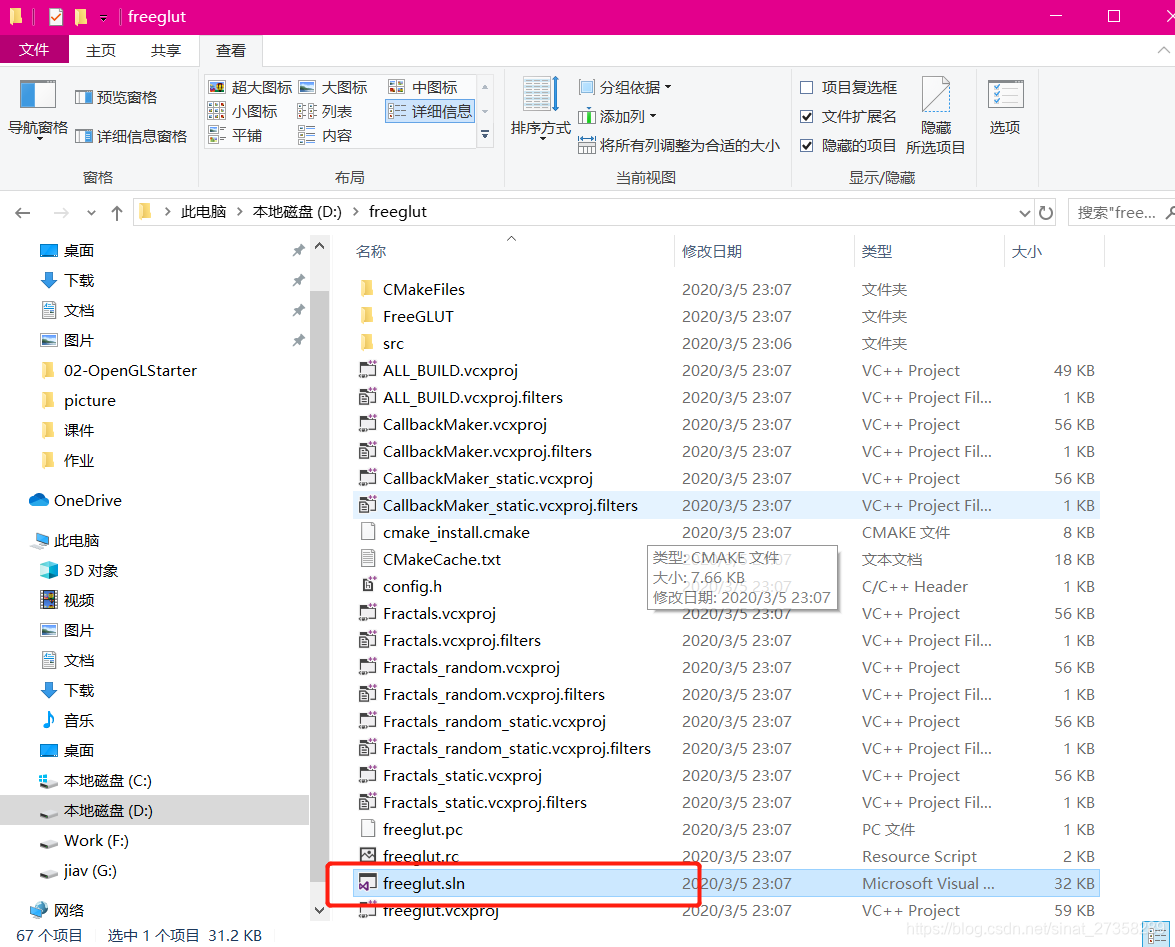The height and width of the screenshot is (947, 1175).
Task: Collapse the ribbon
Action: point(1163,50)
